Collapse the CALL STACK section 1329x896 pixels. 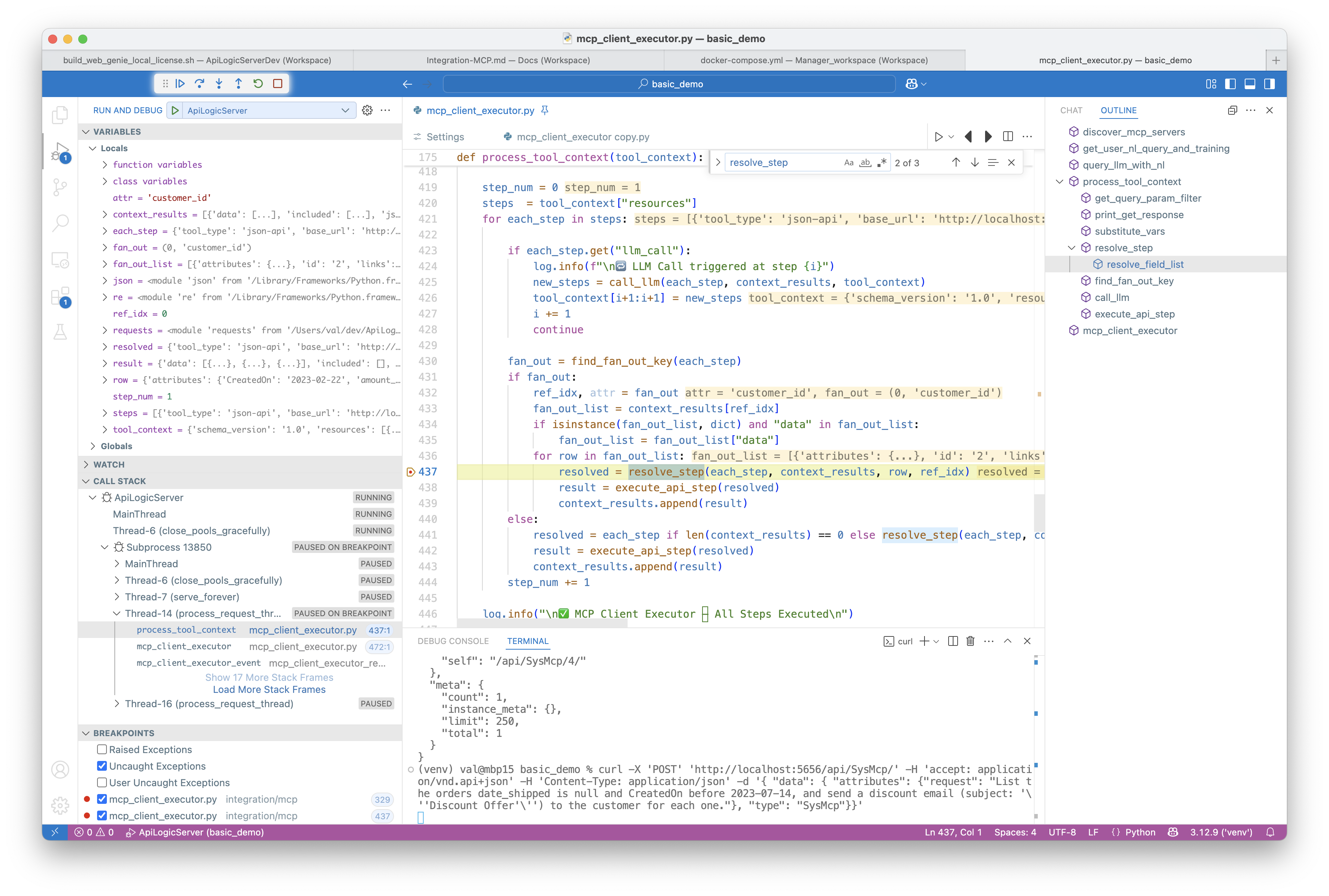[x=86, y=481]
